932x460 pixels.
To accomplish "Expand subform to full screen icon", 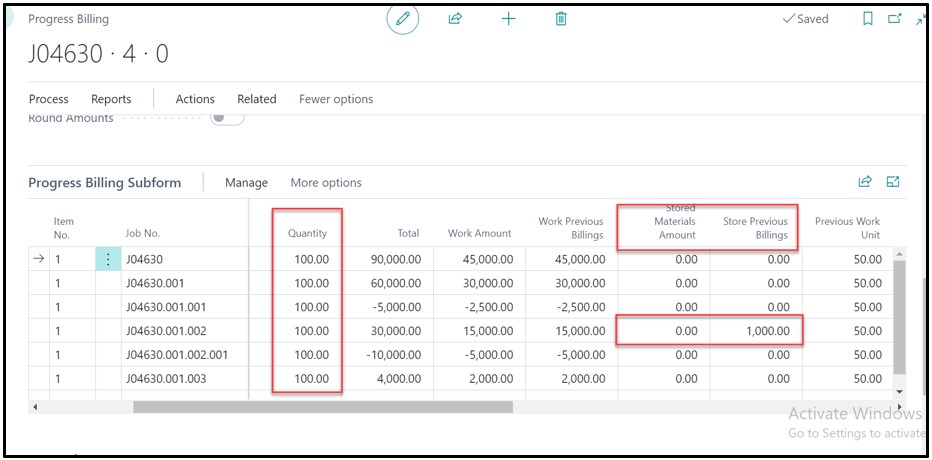I will coord(893,182).
